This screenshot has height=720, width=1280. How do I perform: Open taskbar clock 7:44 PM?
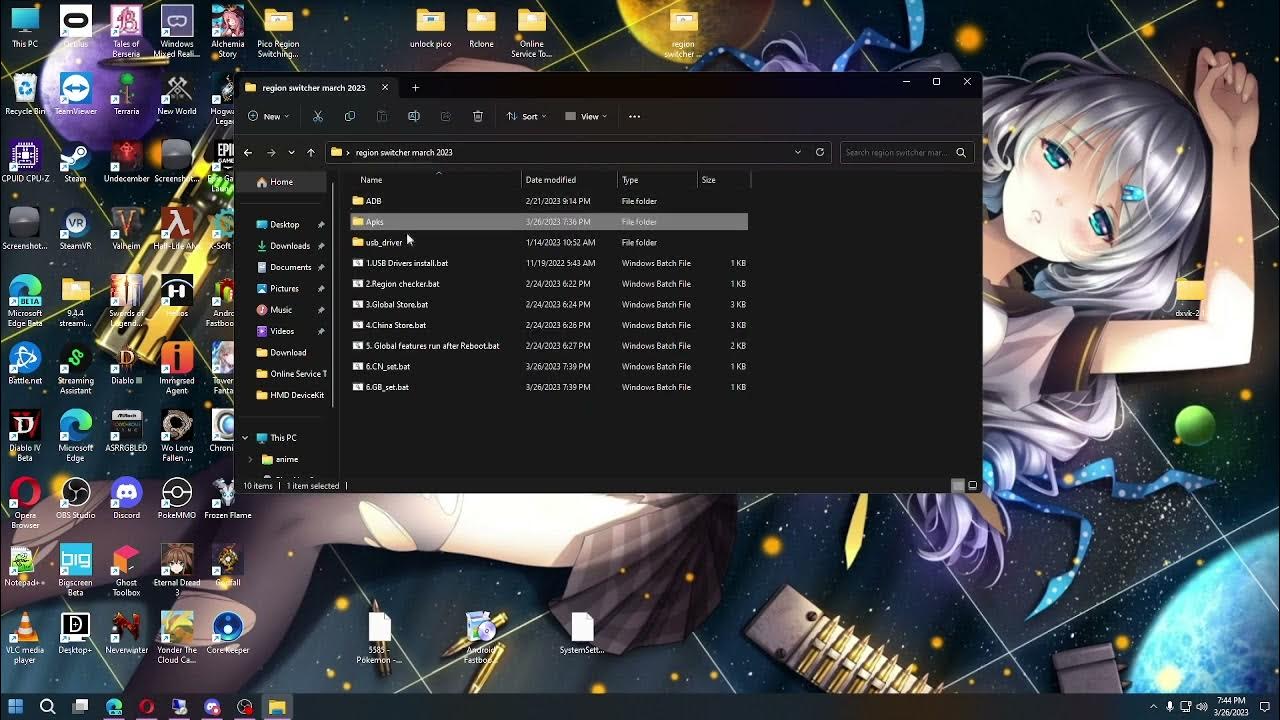[1230, 707]
